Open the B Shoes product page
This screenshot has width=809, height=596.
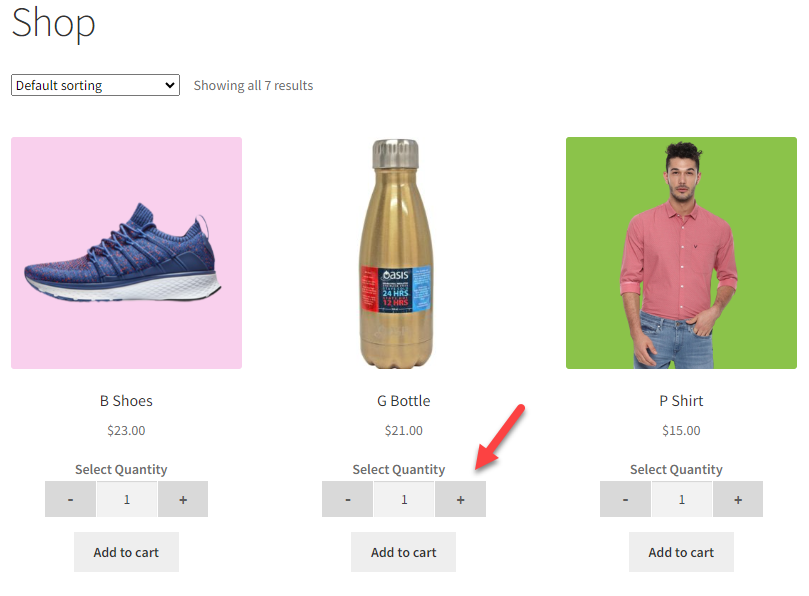(x=126, y=400)
